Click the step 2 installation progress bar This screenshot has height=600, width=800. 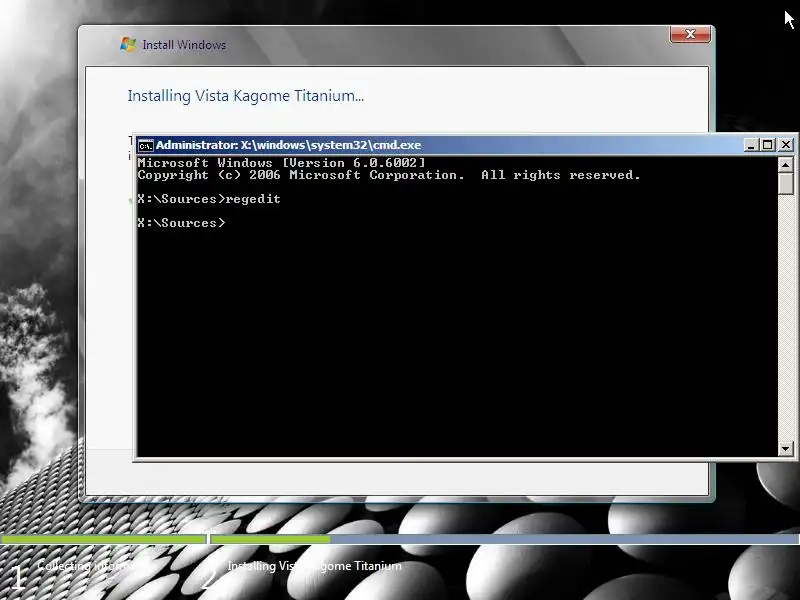505,539
